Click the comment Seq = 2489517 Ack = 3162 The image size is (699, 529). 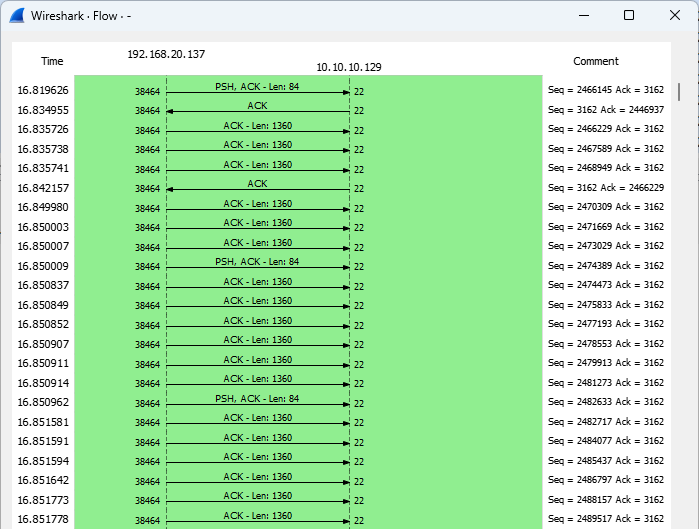606,519
